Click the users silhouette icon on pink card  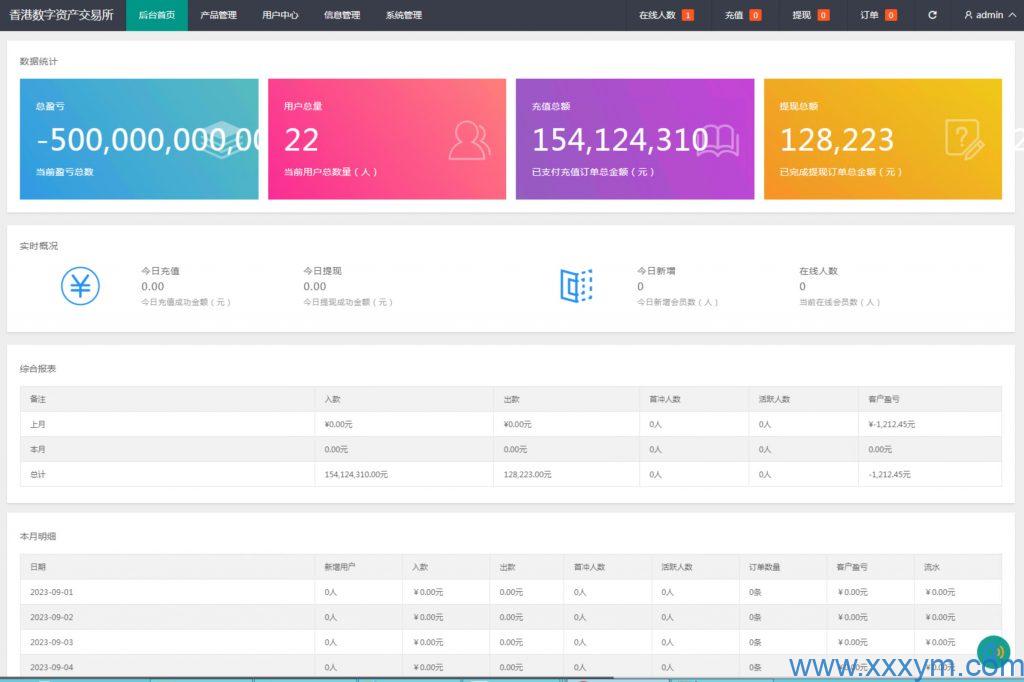pos(469,140)
